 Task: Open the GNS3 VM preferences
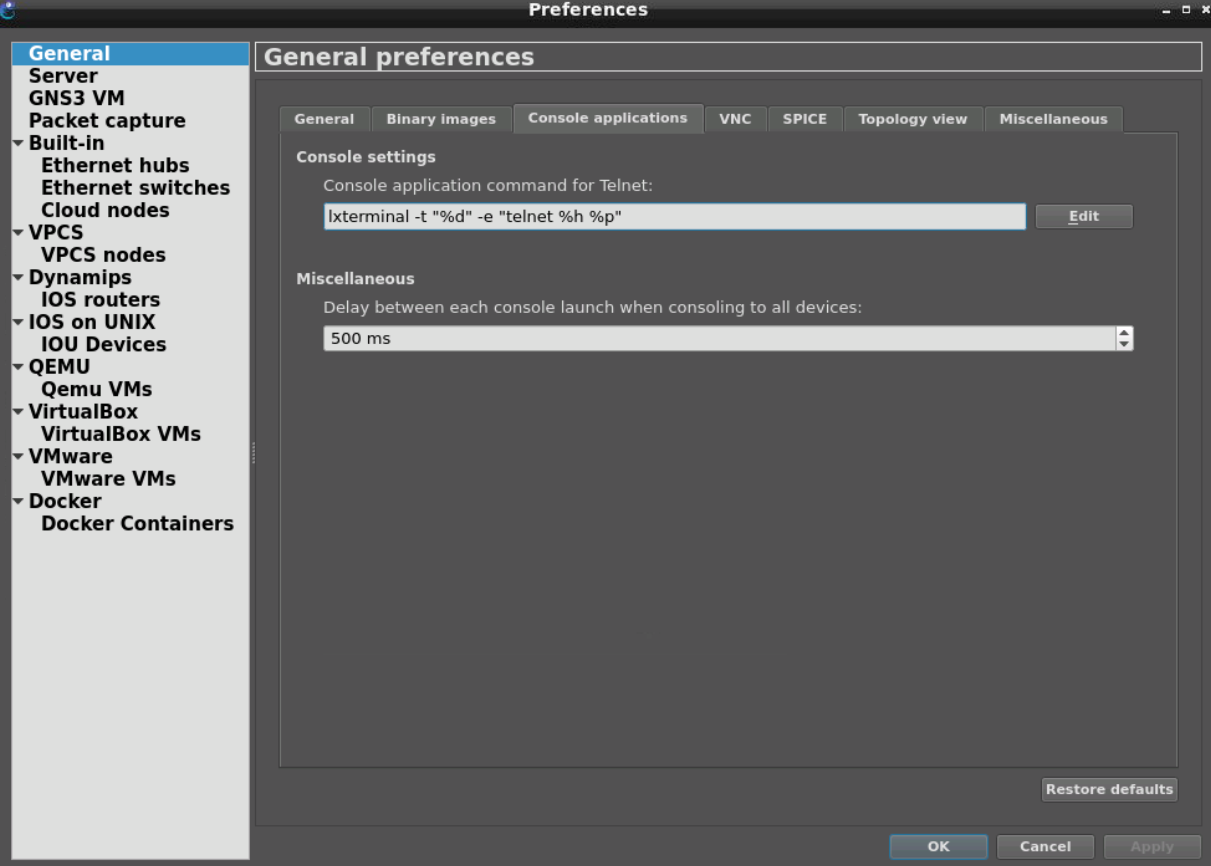[76, 98]
